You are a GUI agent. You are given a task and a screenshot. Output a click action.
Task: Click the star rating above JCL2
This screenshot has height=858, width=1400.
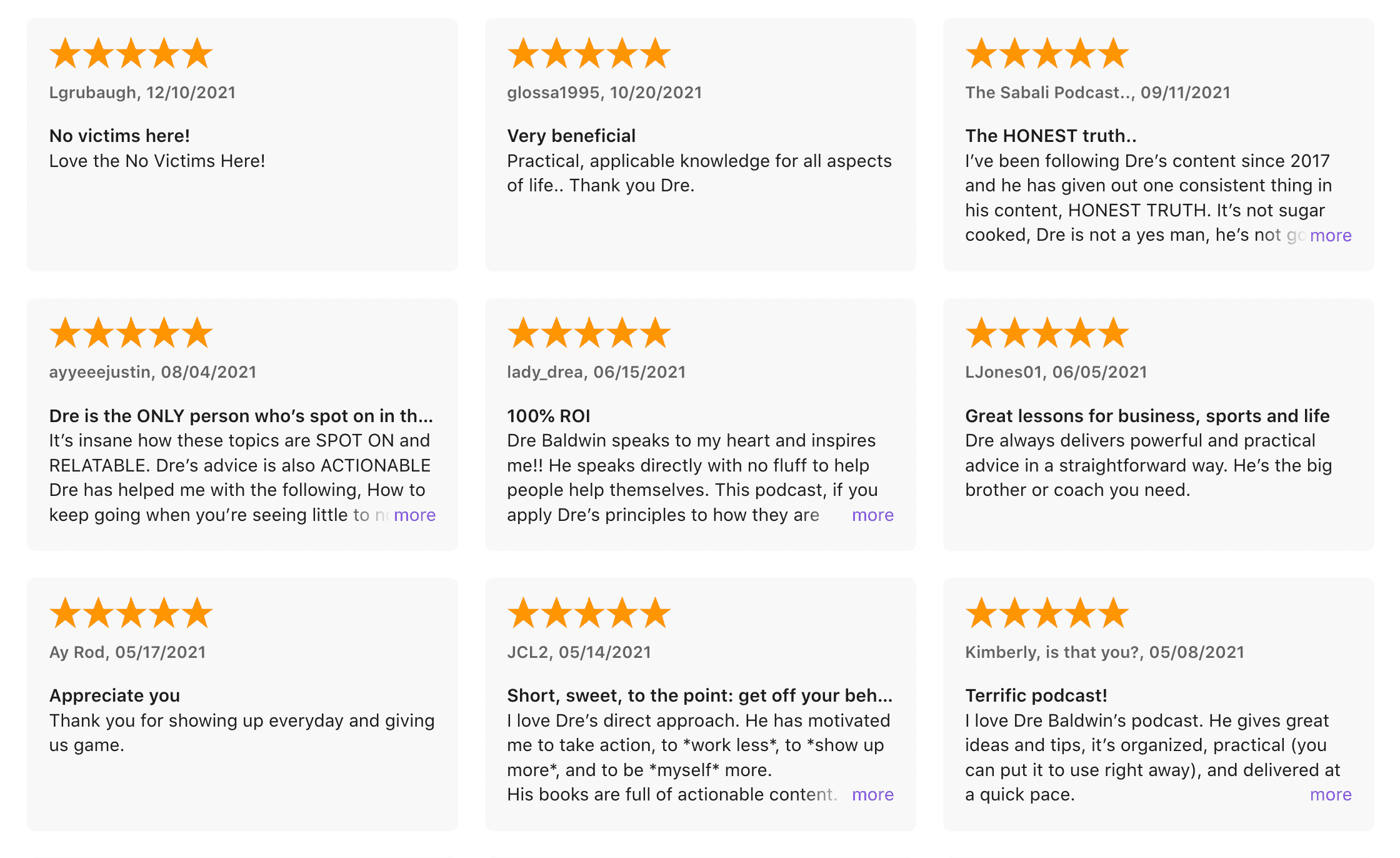click(x=589, y=613)
